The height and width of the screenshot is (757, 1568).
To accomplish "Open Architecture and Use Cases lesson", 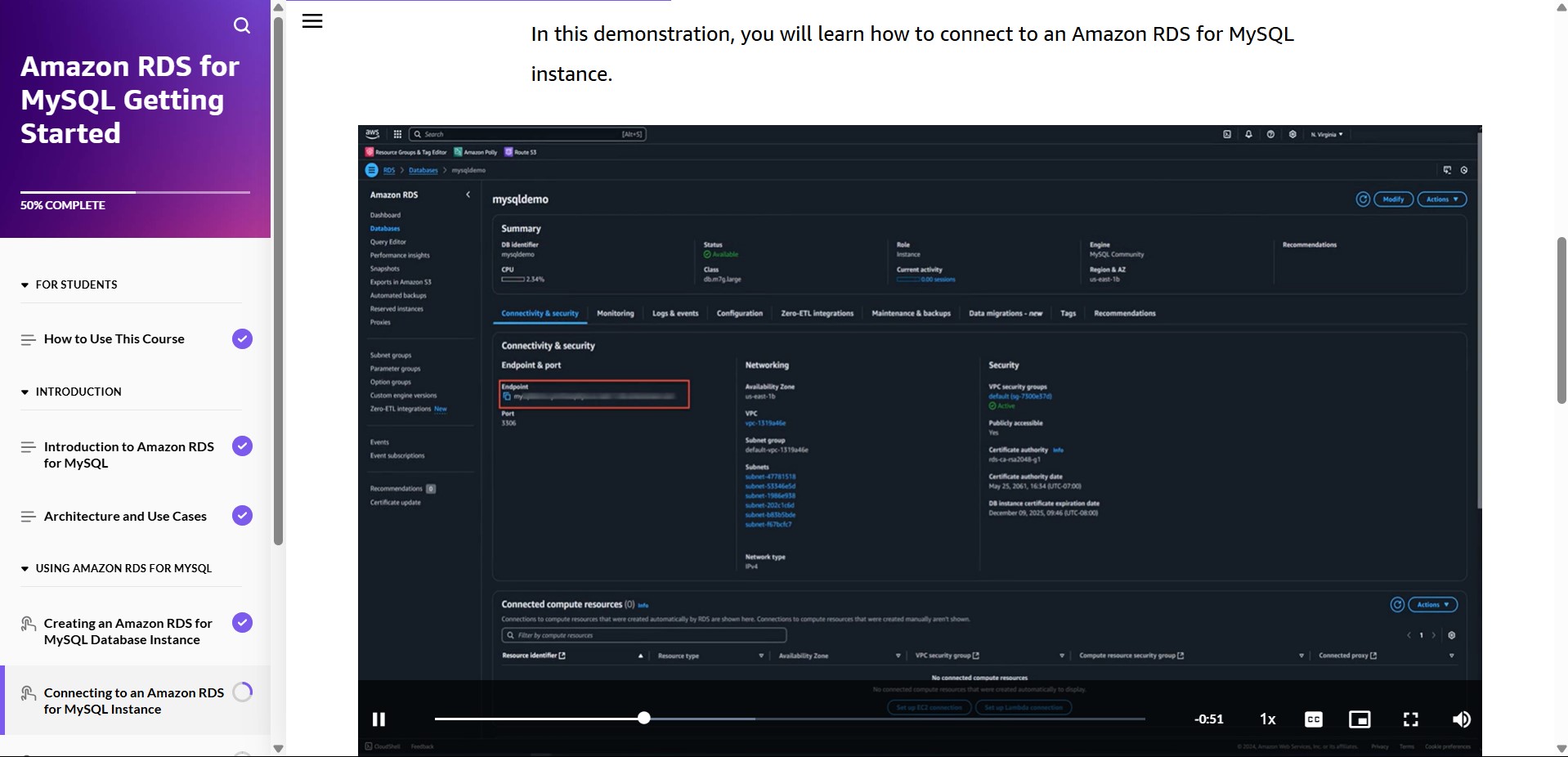I will pos(125,517).
